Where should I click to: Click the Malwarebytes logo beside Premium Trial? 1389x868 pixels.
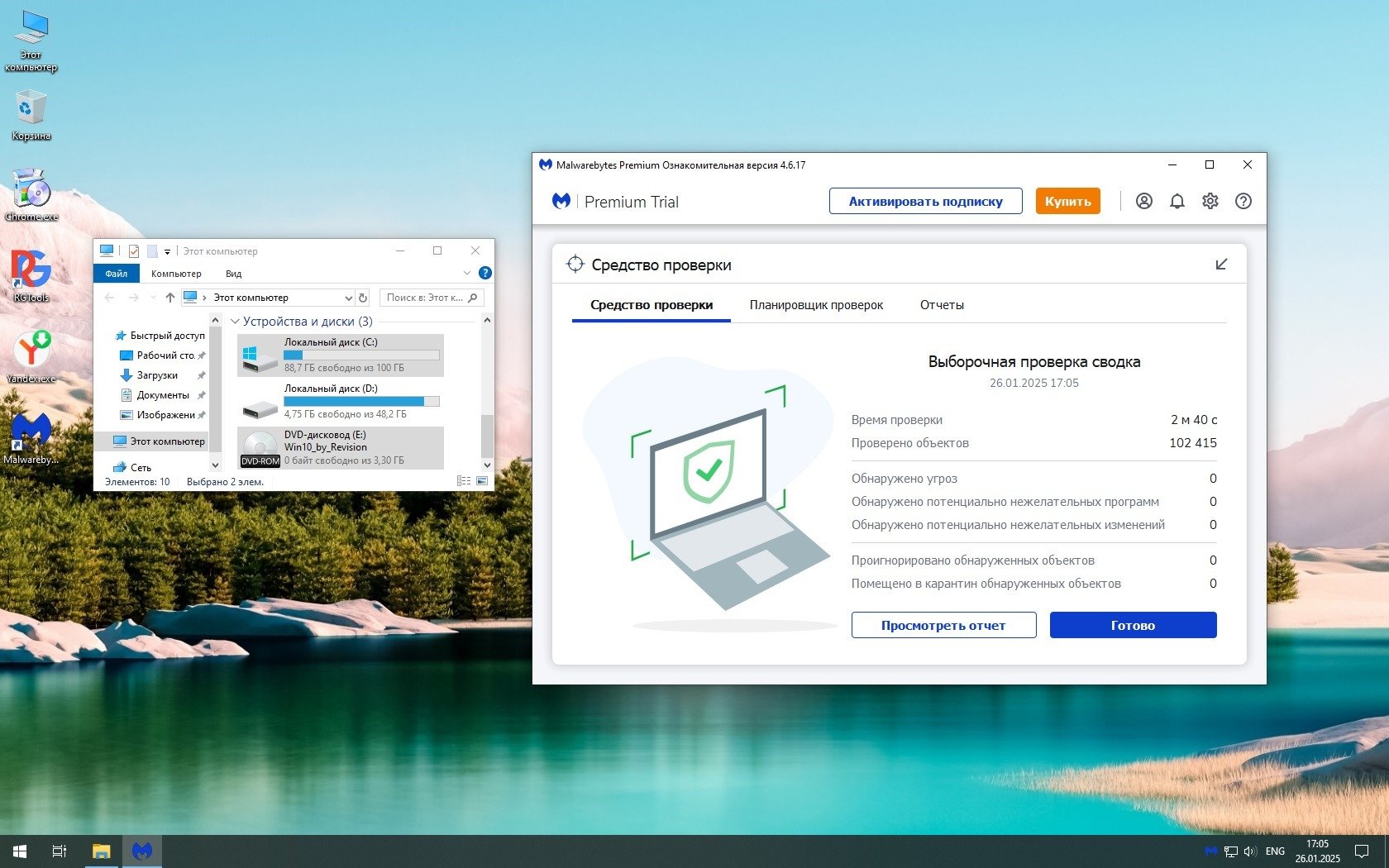[x=561, y=201]
